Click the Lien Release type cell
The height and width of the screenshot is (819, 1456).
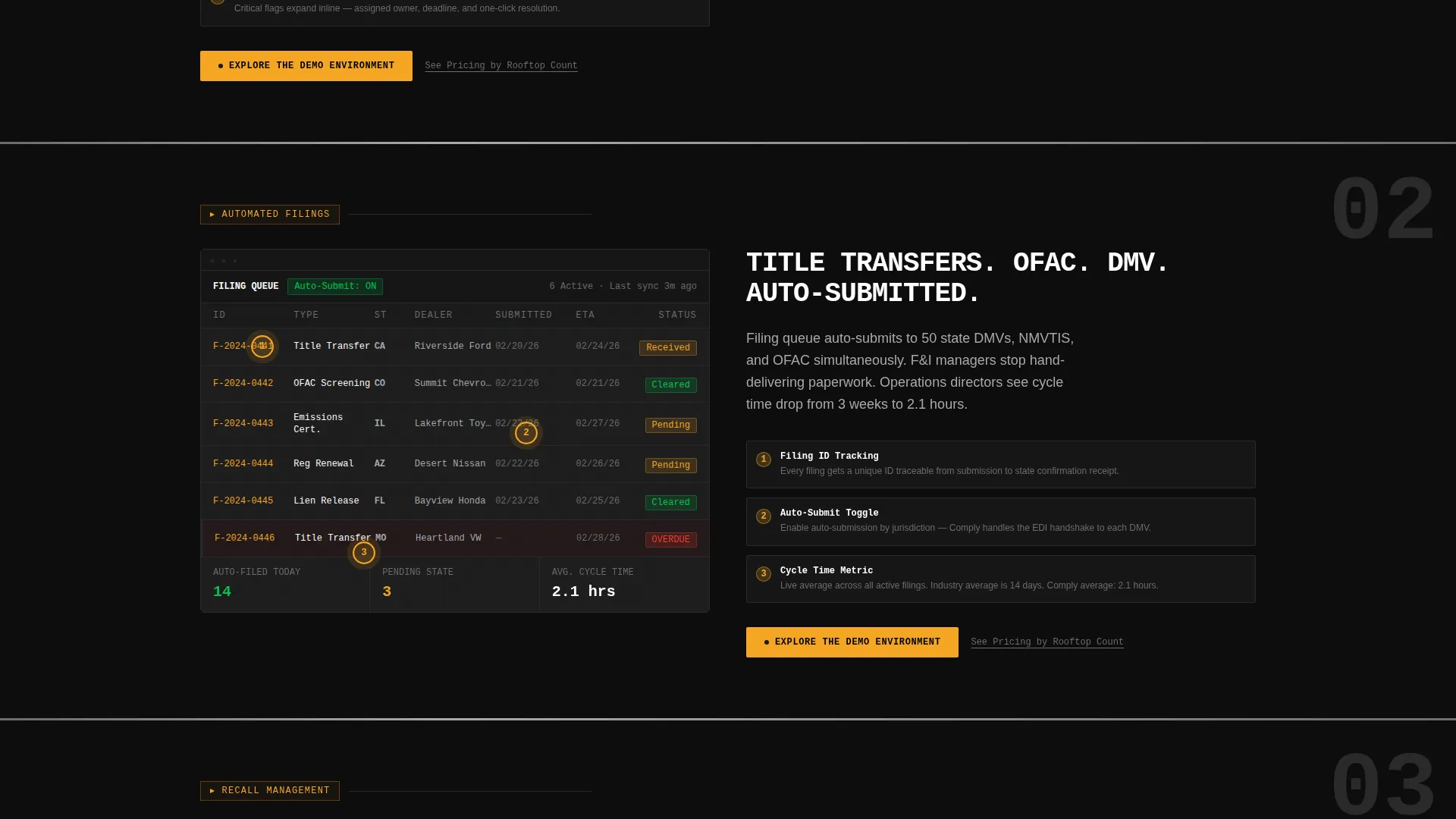[327, 501]
